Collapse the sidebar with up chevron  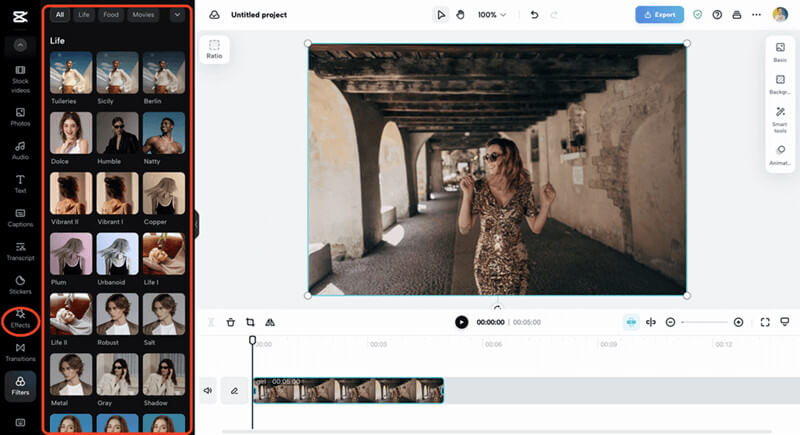tap(20, 46)
